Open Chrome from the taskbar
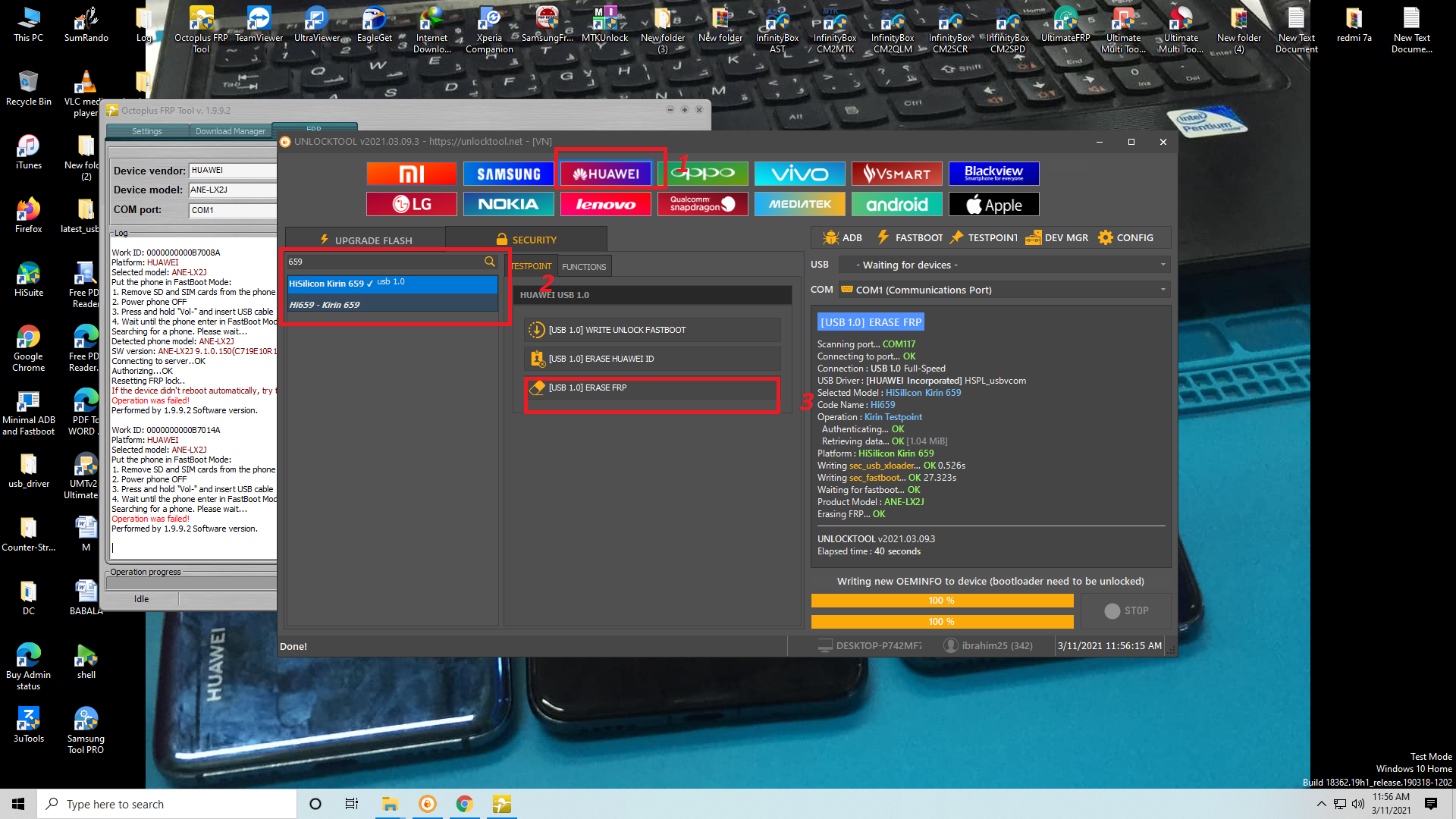The width and height of the screenshot is (1456, 819). (464, 804)
